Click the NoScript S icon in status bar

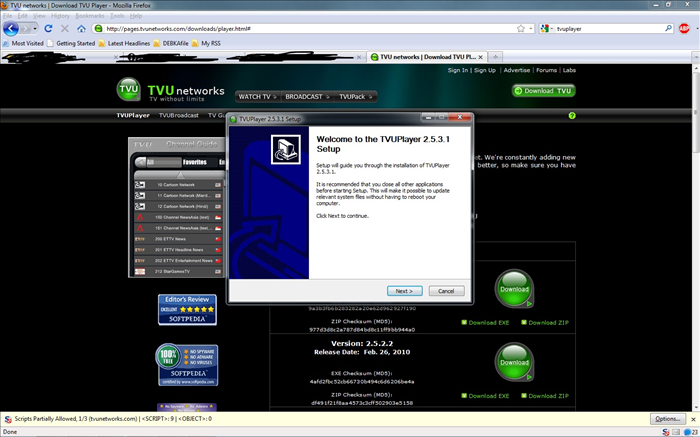click(x=666, y=432)
